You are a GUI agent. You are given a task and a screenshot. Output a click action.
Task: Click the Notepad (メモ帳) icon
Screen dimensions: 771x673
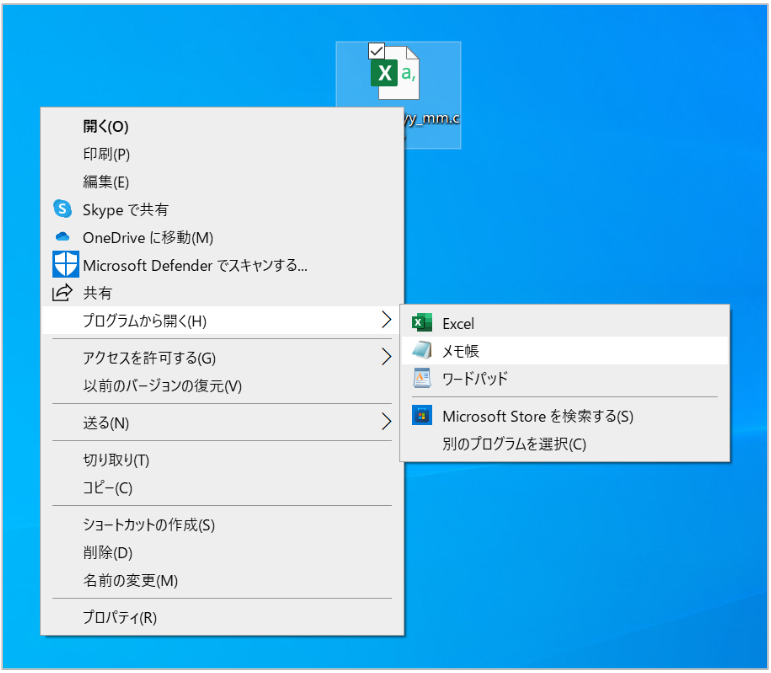(422, 351)
